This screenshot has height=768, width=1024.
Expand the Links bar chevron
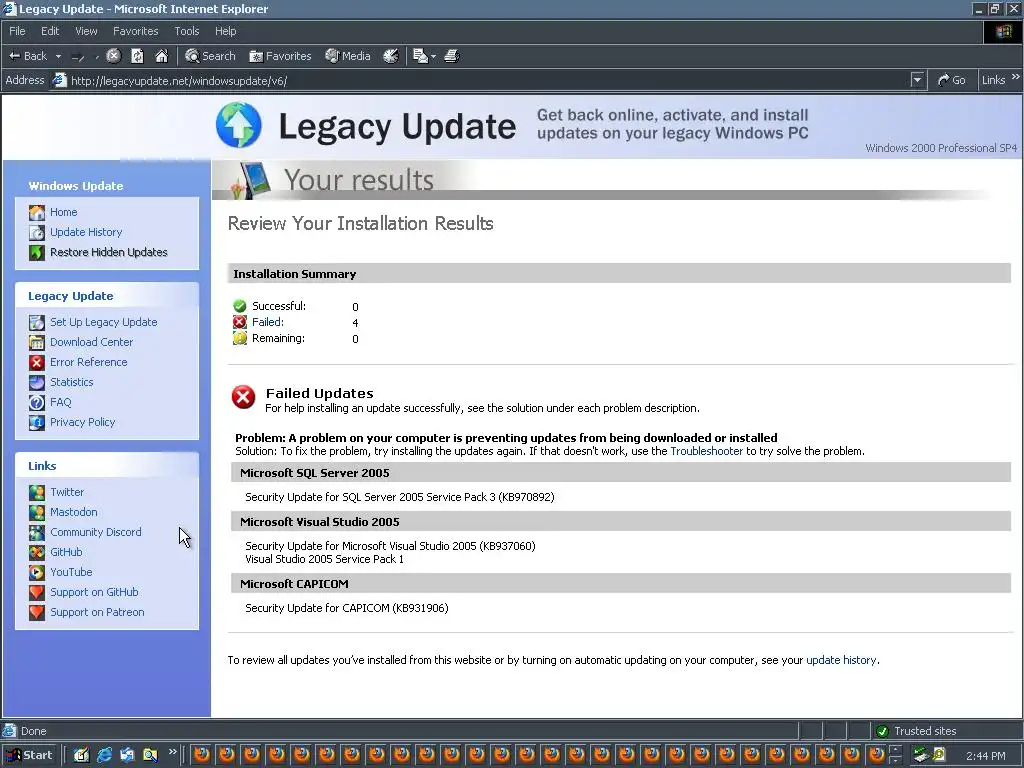point(1016,78)
